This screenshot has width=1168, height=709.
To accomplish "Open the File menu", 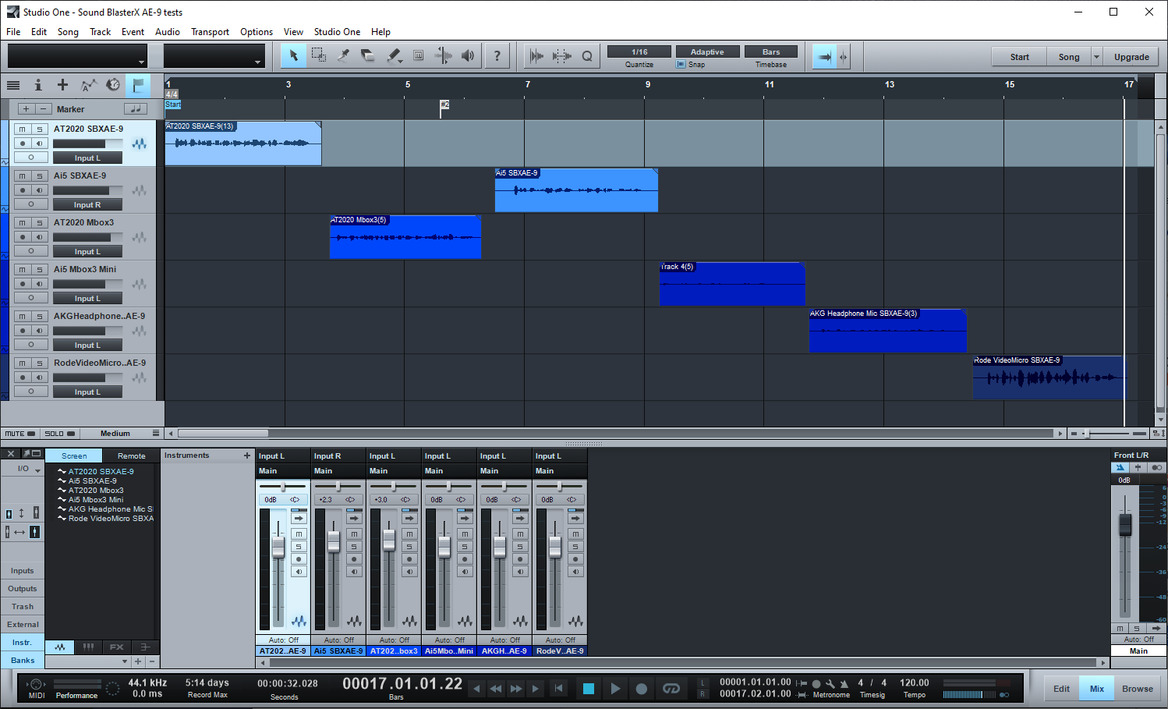I will tap(13, 32).
